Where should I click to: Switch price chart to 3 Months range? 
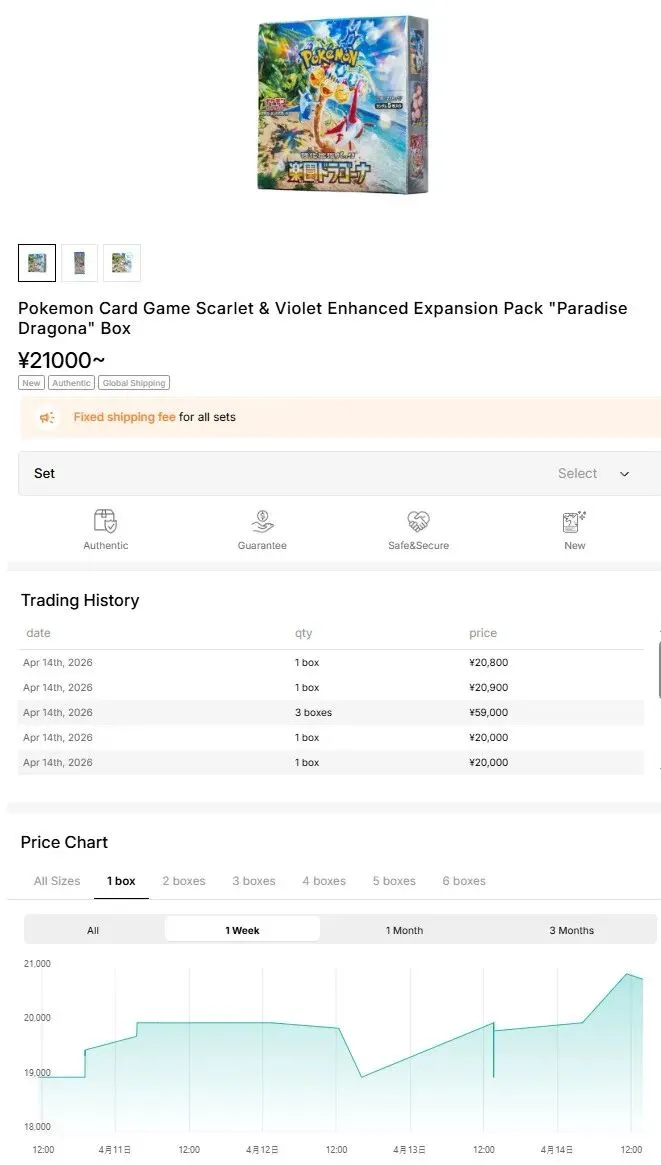[571, 930]
